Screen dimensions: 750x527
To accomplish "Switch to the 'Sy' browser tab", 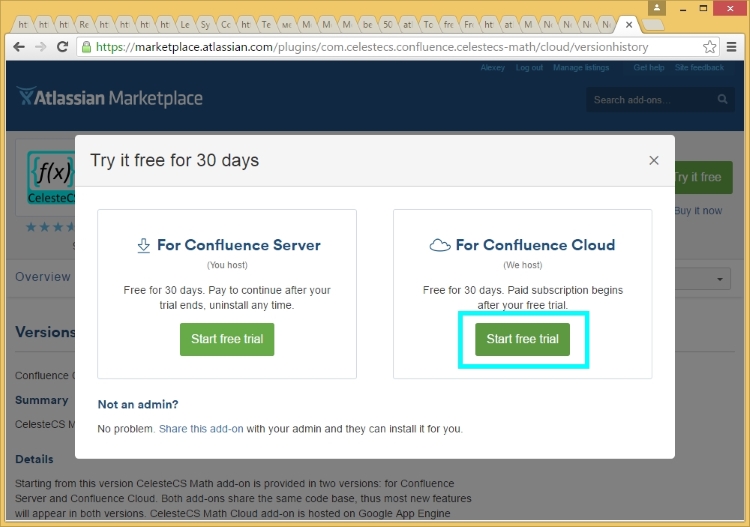I will coord(205,24).
